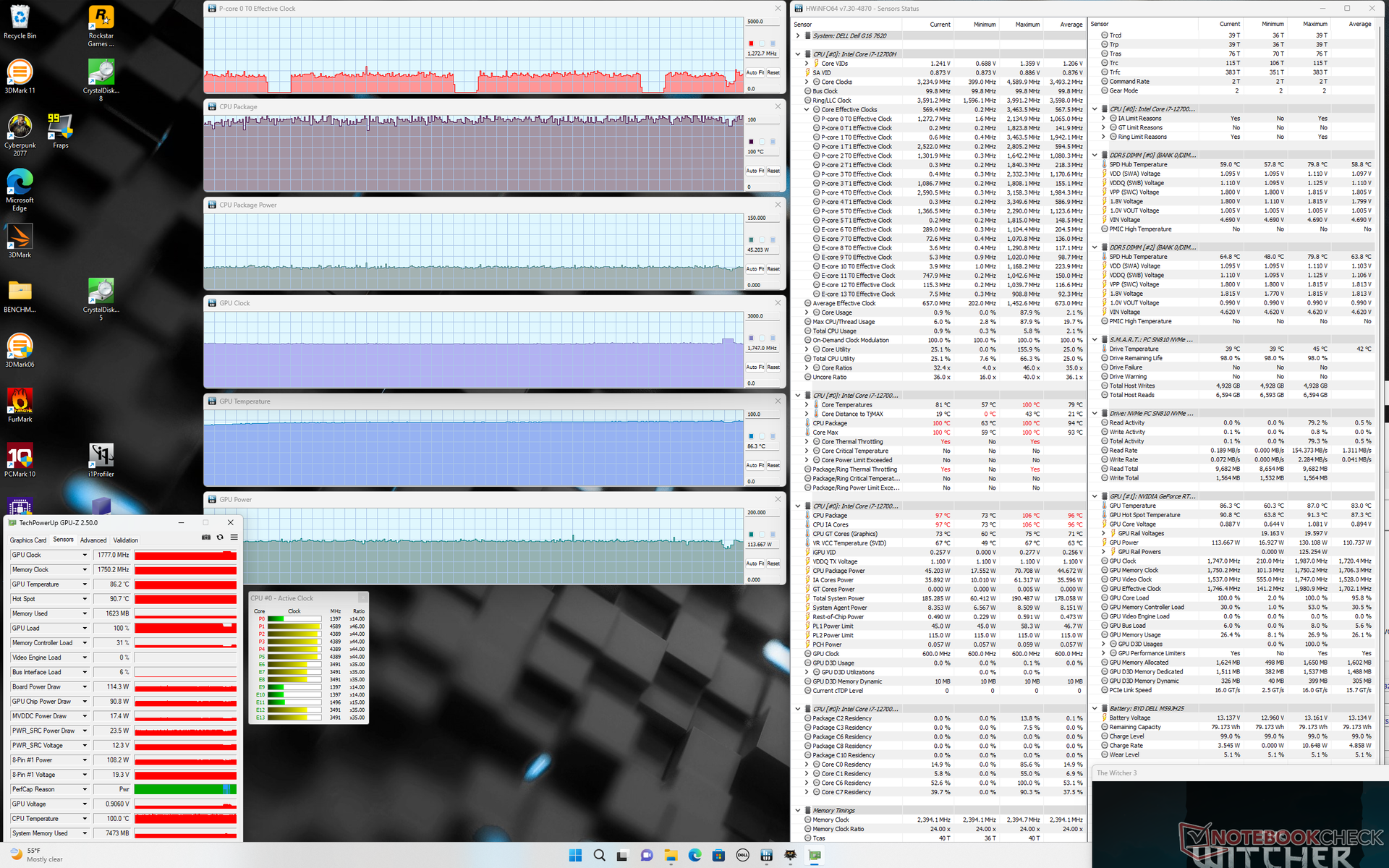This screenshot has height=868, width=1389.
Task: Open Advanced tab in GPU-Z
Action: (93, 540)
